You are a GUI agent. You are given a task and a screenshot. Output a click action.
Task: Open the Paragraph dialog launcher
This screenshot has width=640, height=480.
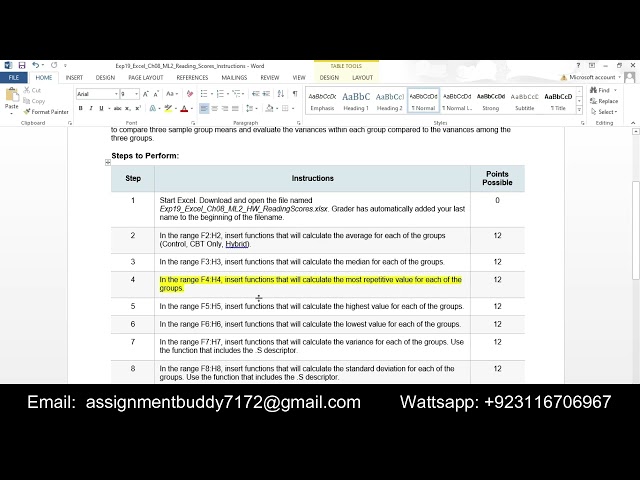pos(298,123)
